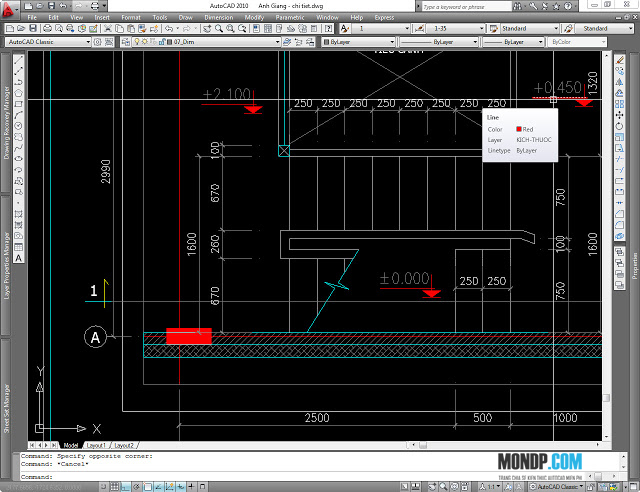
Task: Select the Polygon draw tool
Action: coord(19,93)
